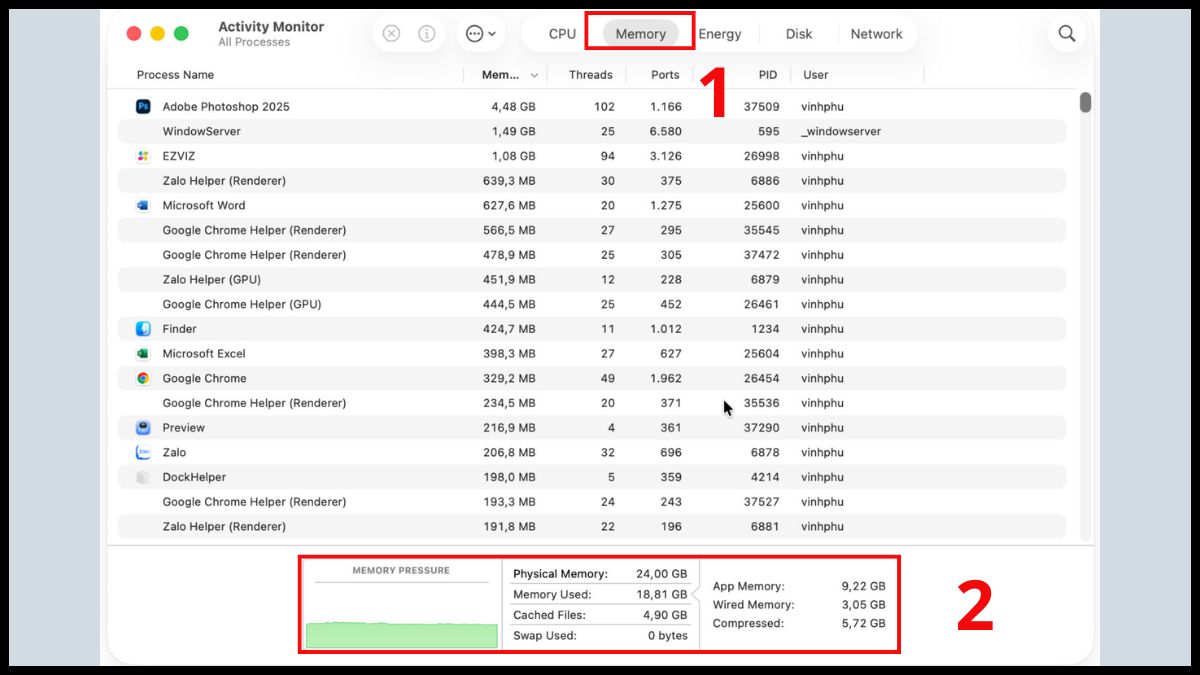The height and width of the screenshot is (675, 1200).
Task: Switch to the CPU tab
Action: coord(562,34)
